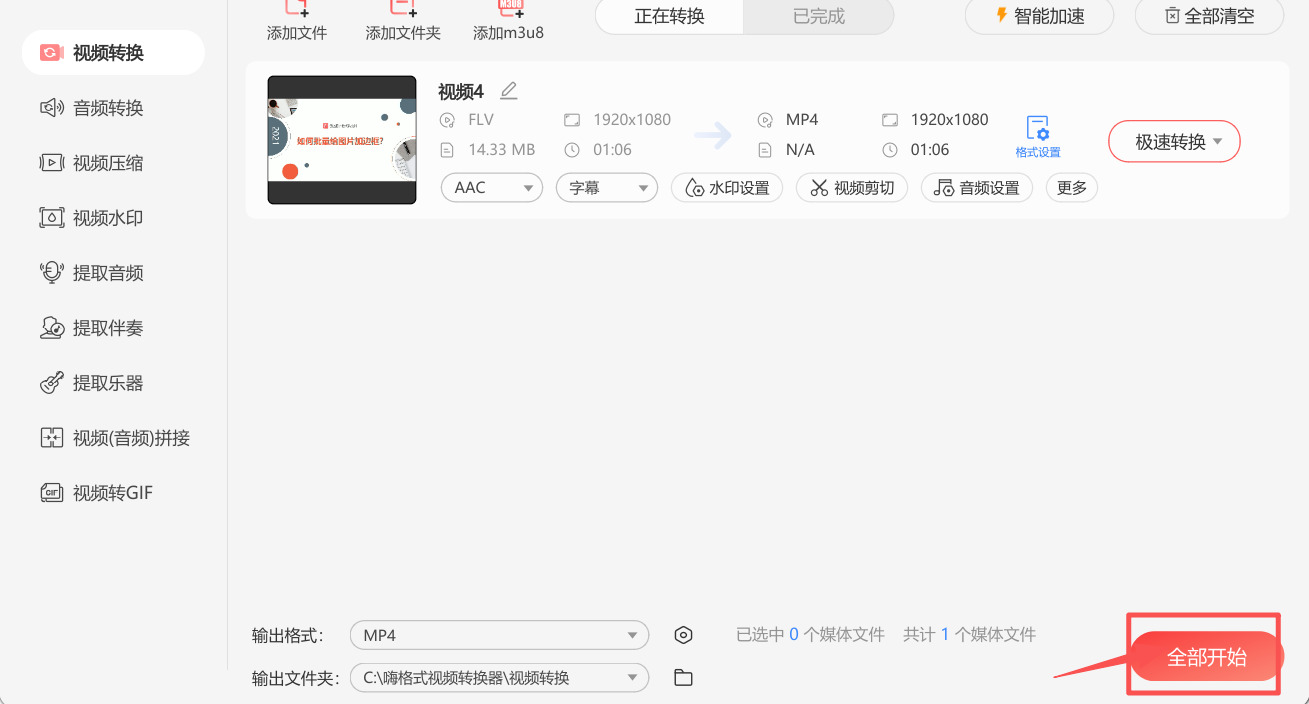Click the folder icon beside 输出文件夹
1309x704 pixels.
[683, 677]
